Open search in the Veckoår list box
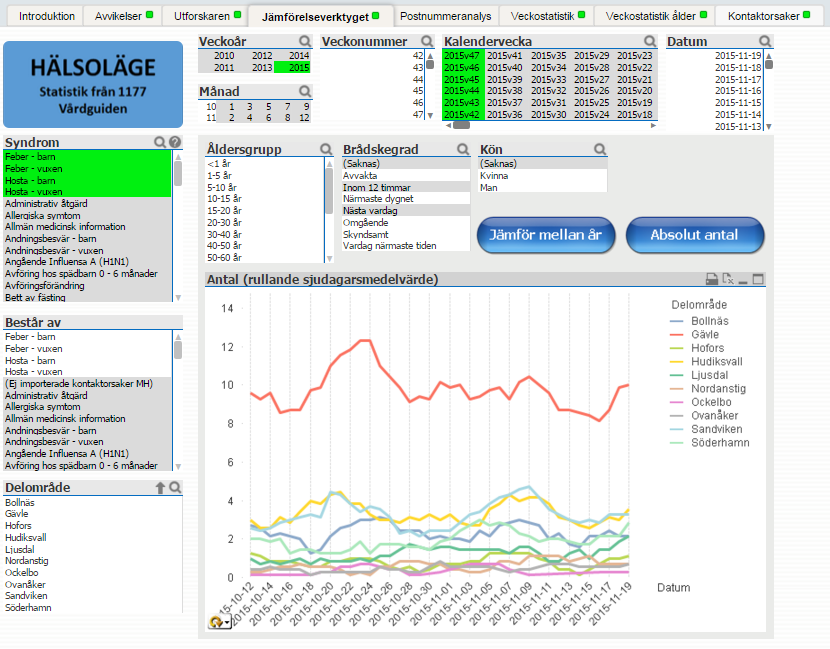Viewport: 830px width, 649px height. click(305, 41)
